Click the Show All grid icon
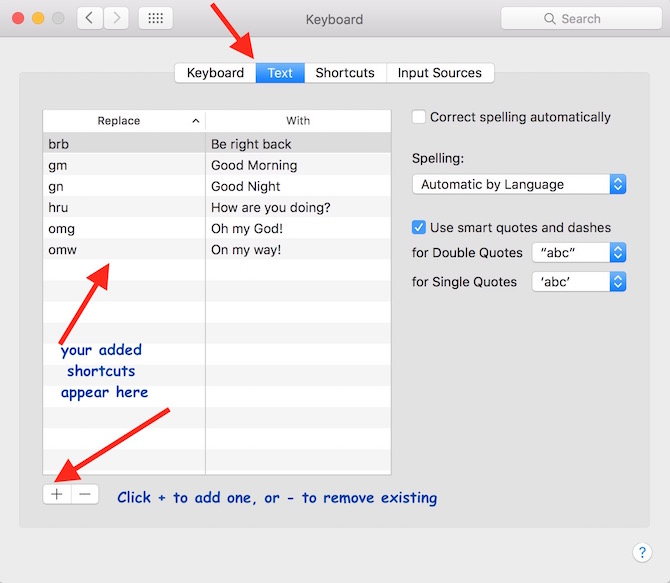Viewport: 670px width, 583px height. pyautogui.click(x=155, y=18)
